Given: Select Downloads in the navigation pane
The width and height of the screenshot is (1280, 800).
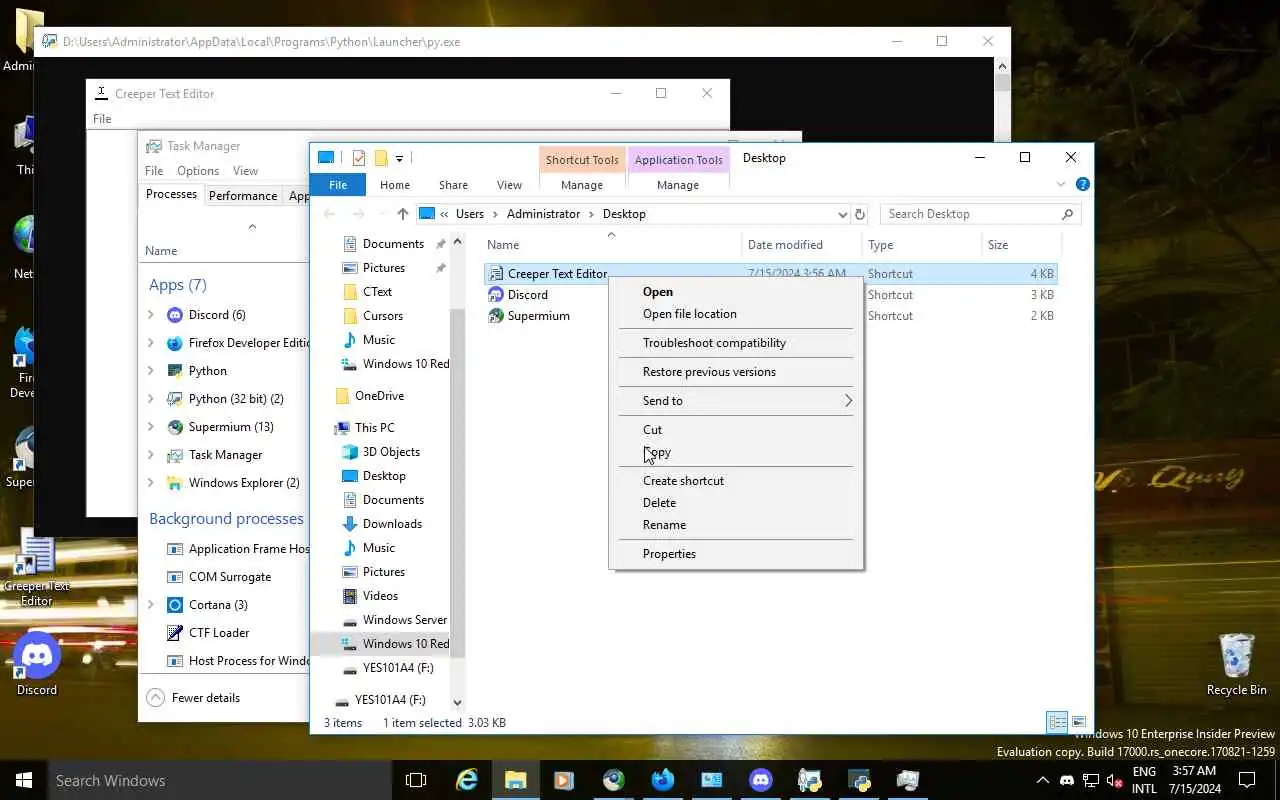Looking at the screenshot, I should point(392,524).
